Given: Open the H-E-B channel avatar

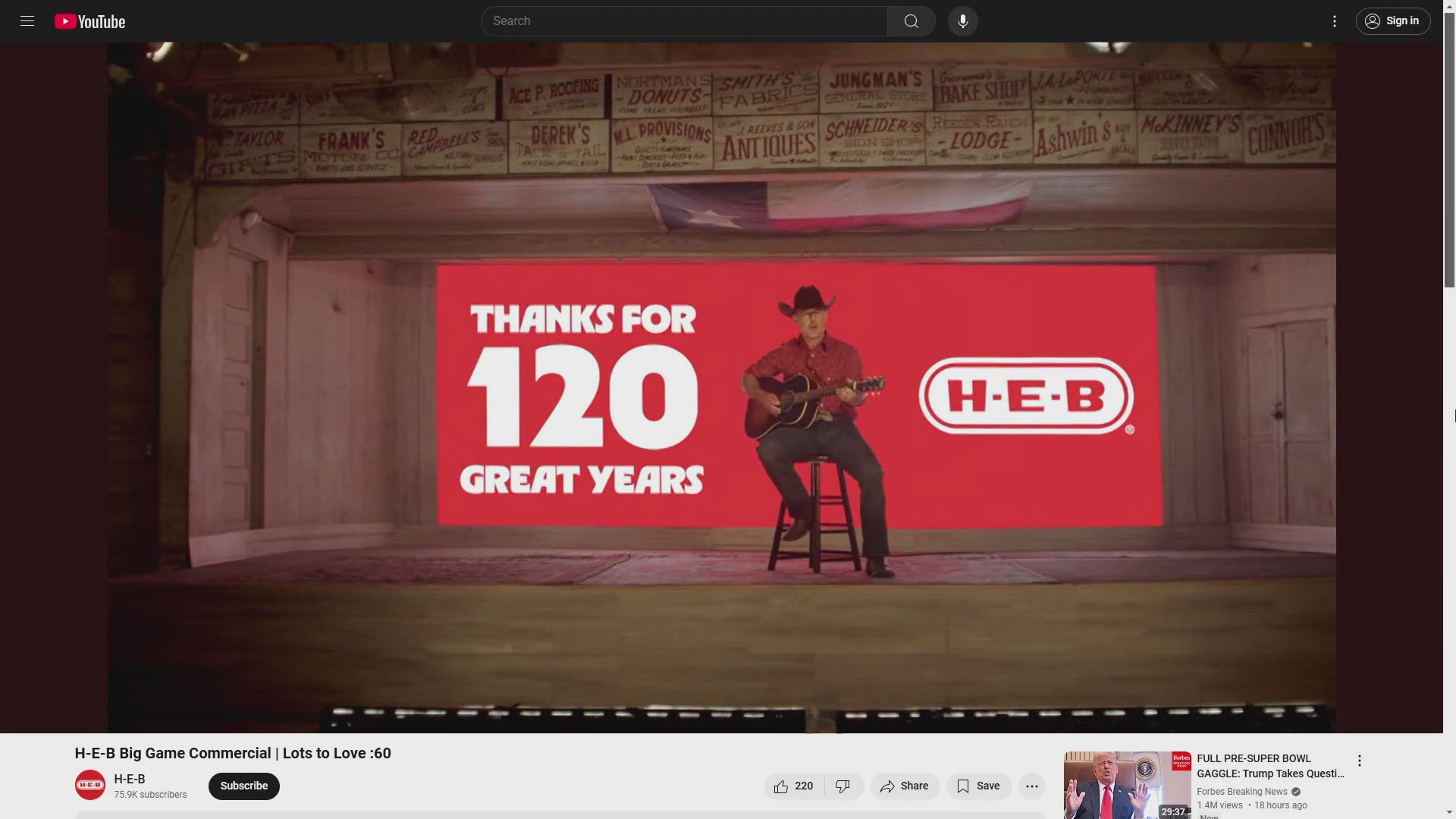Looking at the screenshot, I should pos(90,785).
